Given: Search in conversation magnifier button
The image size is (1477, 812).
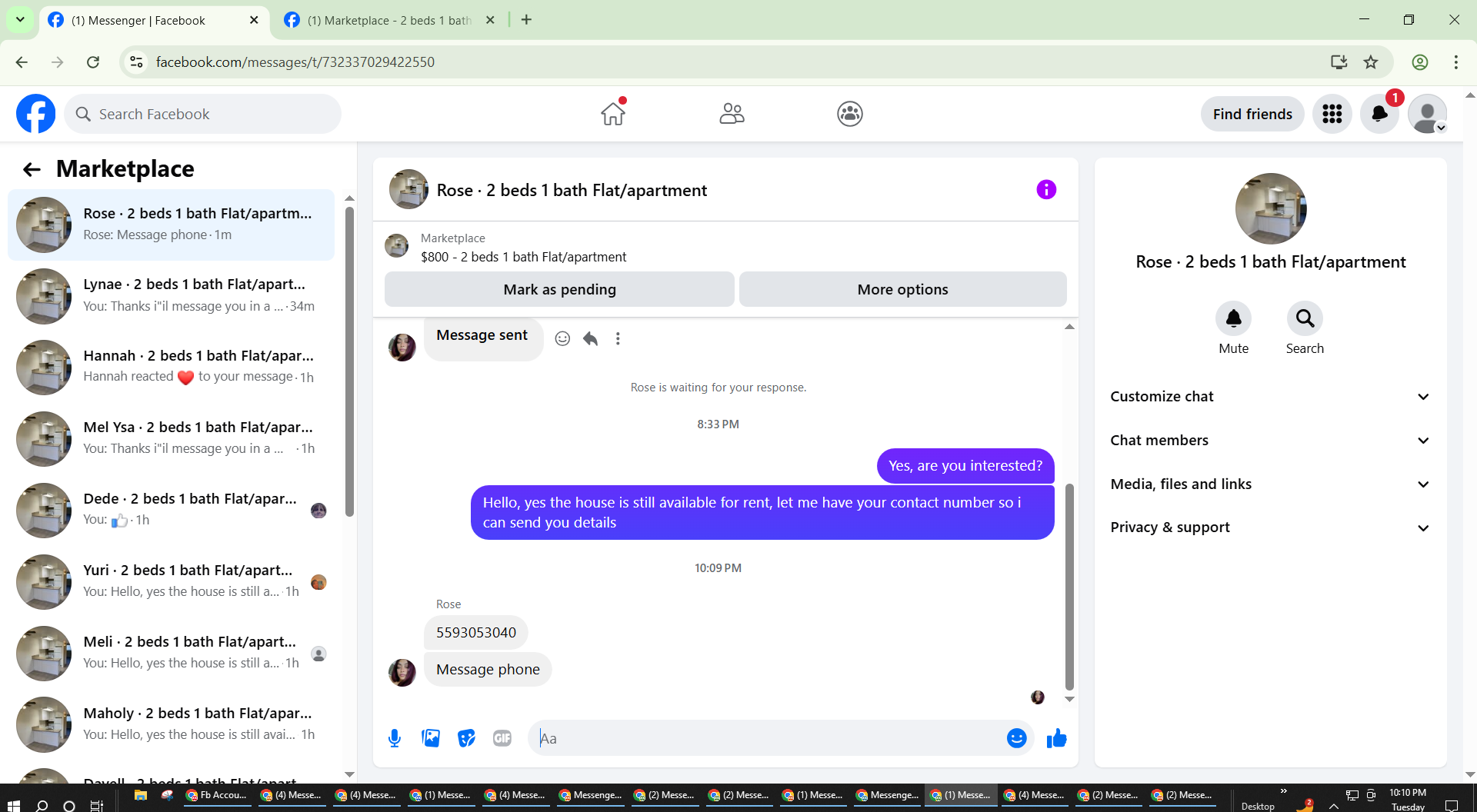Looking at the screenshot, I should click(x=1305, y=318).
